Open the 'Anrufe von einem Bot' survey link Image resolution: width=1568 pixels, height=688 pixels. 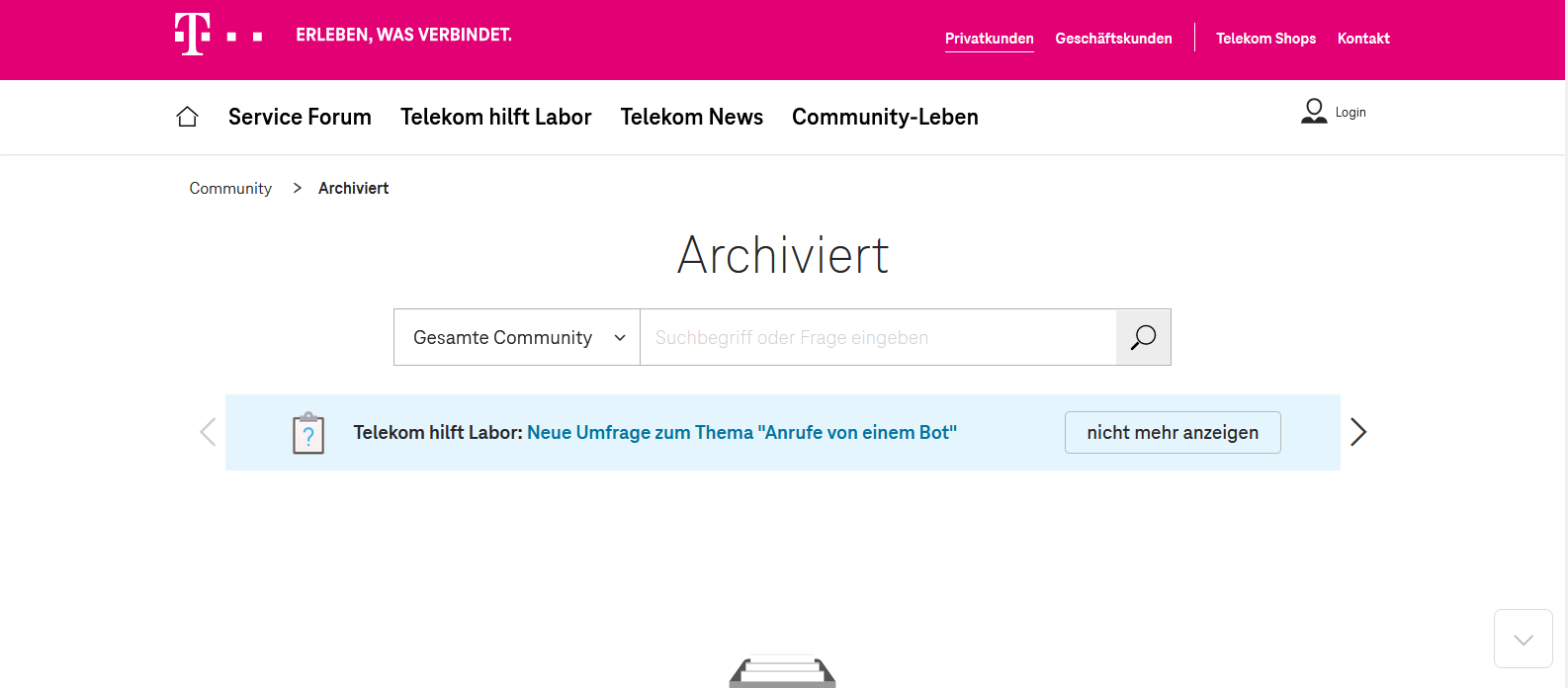tap(741, 432)
